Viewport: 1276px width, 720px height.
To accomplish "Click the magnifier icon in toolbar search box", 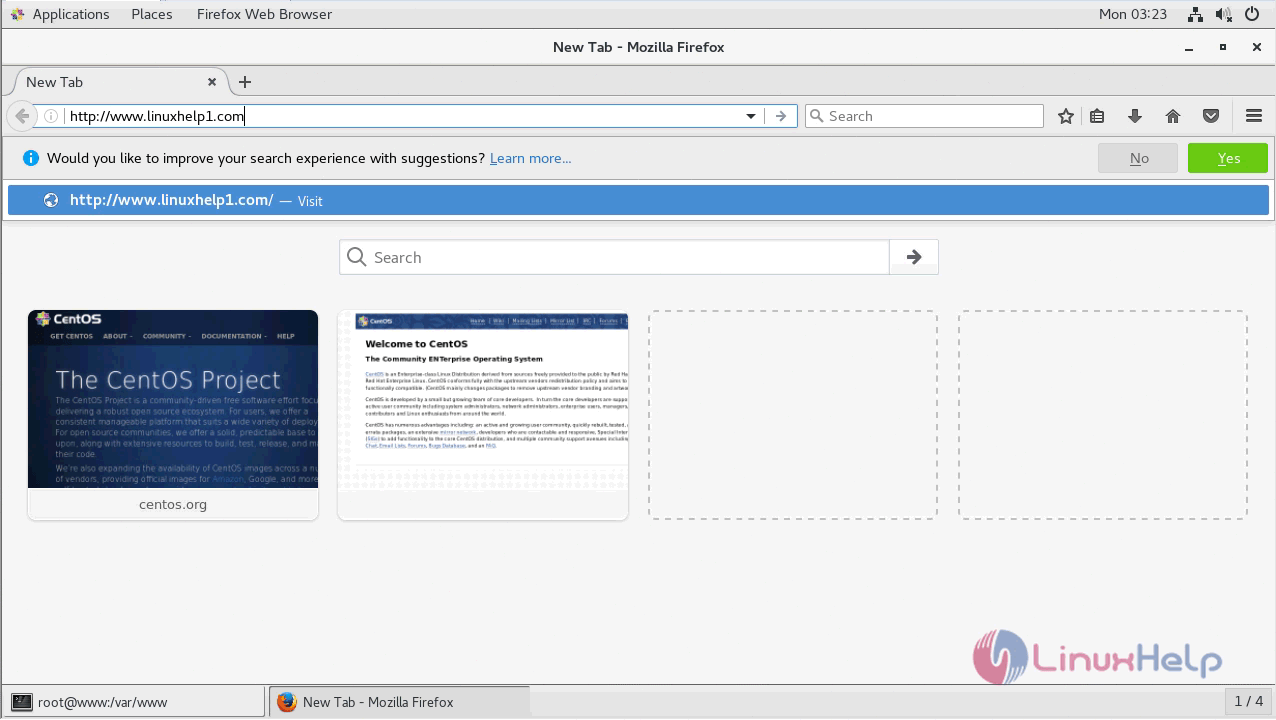I will tap(817, 116).
